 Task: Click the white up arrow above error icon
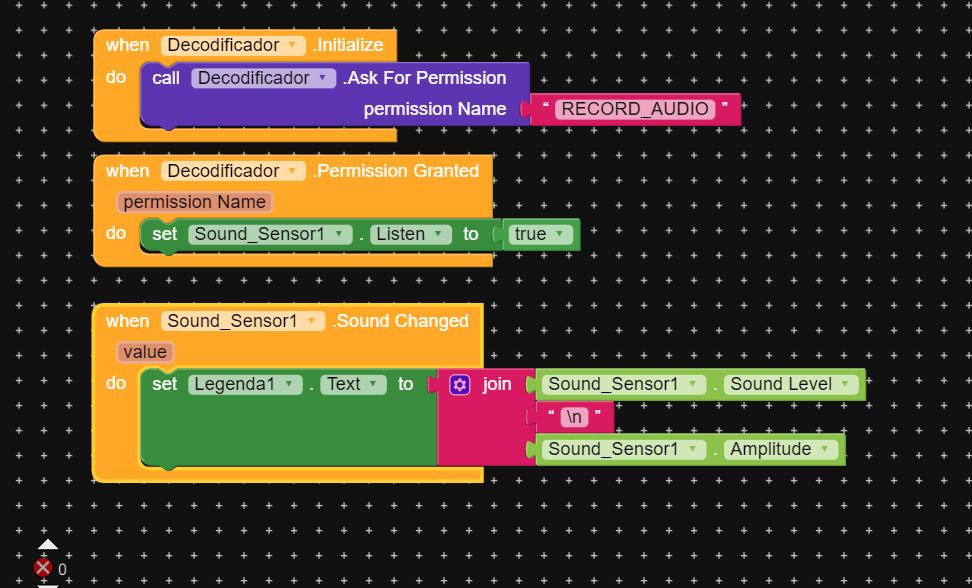[48, 544]
